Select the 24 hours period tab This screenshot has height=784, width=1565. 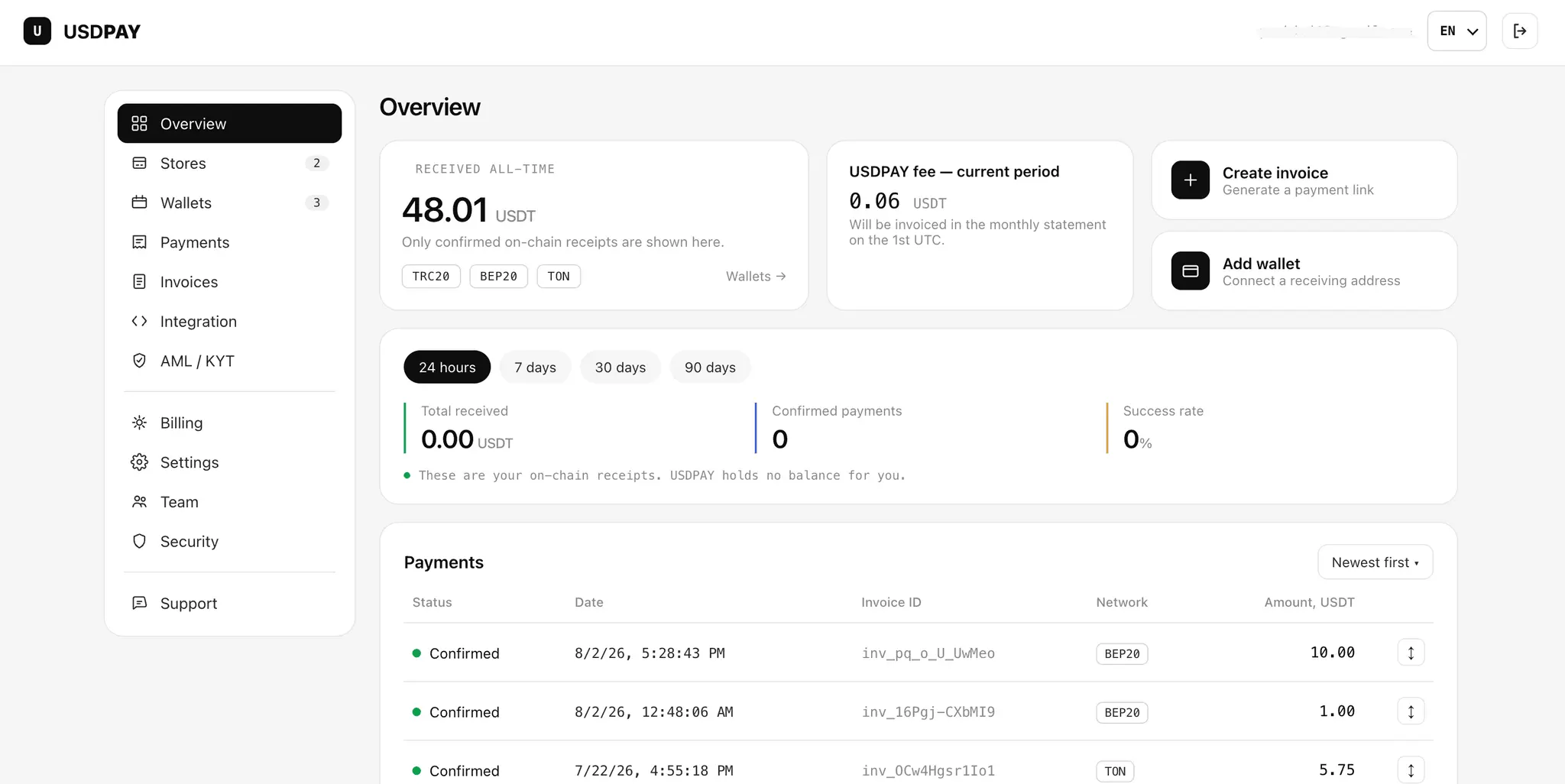(x=447, y=368)
